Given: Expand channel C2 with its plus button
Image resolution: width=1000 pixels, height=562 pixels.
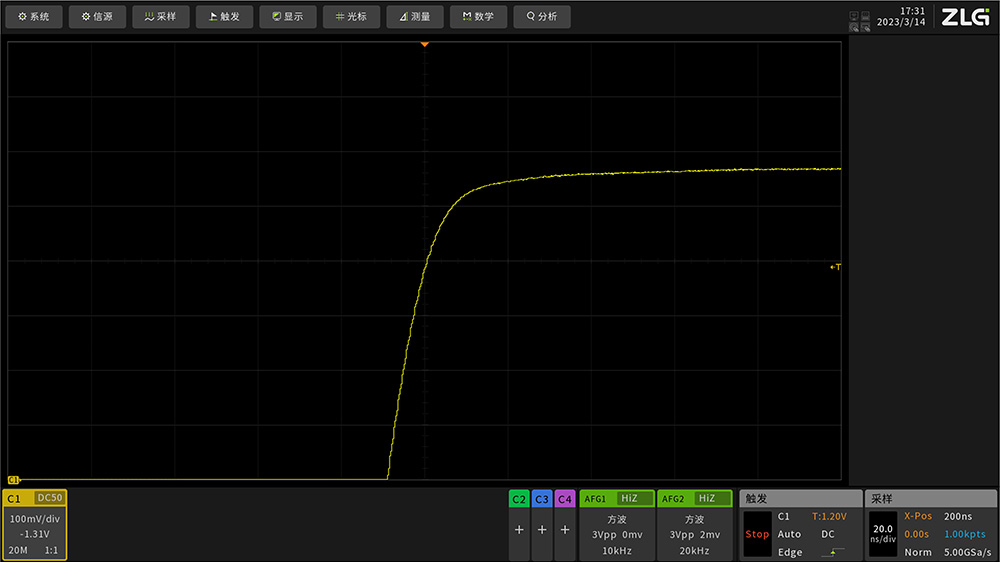Looking at the screenshot, I should point(518,530).
